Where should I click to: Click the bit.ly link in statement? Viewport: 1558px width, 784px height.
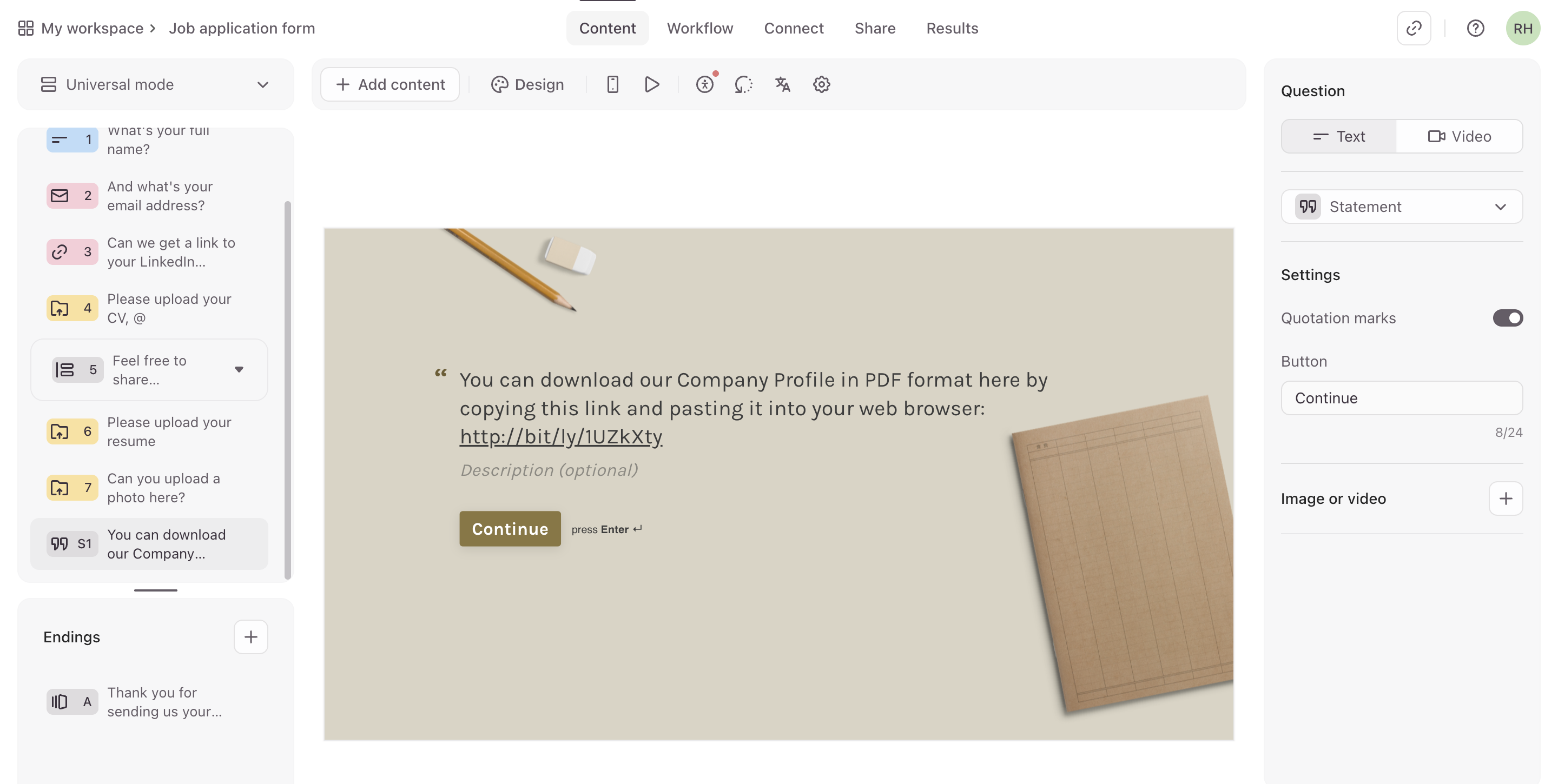point(560,436)
